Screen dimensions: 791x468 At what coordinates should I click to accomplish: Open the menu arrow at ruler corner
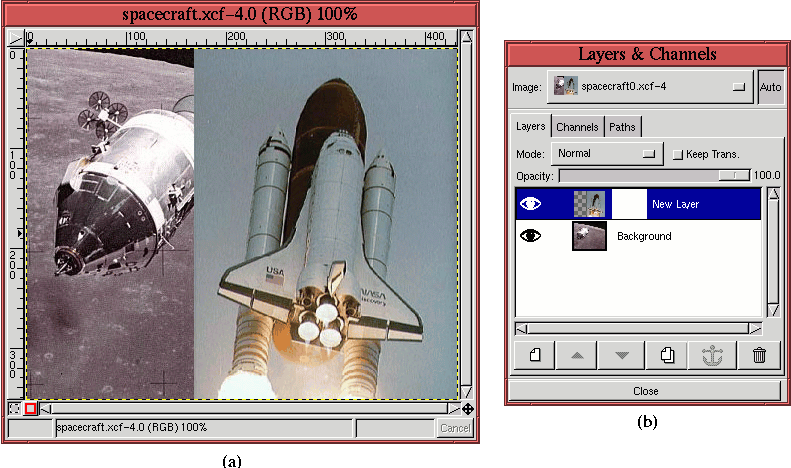15,37
